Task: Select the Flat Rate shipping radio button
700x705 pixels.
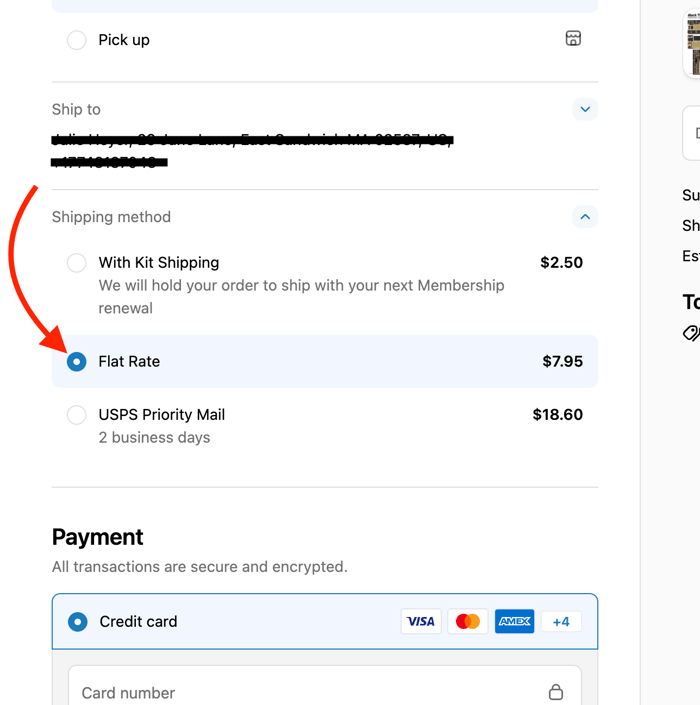Action: (76, 361)
